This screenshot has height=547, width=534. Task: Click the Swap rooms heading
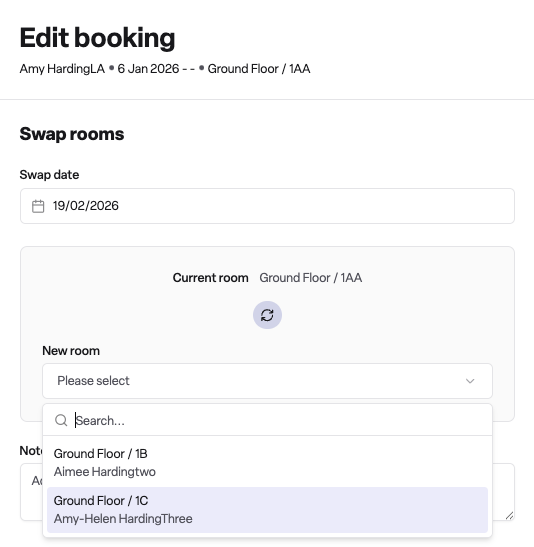tap(72, 134)
